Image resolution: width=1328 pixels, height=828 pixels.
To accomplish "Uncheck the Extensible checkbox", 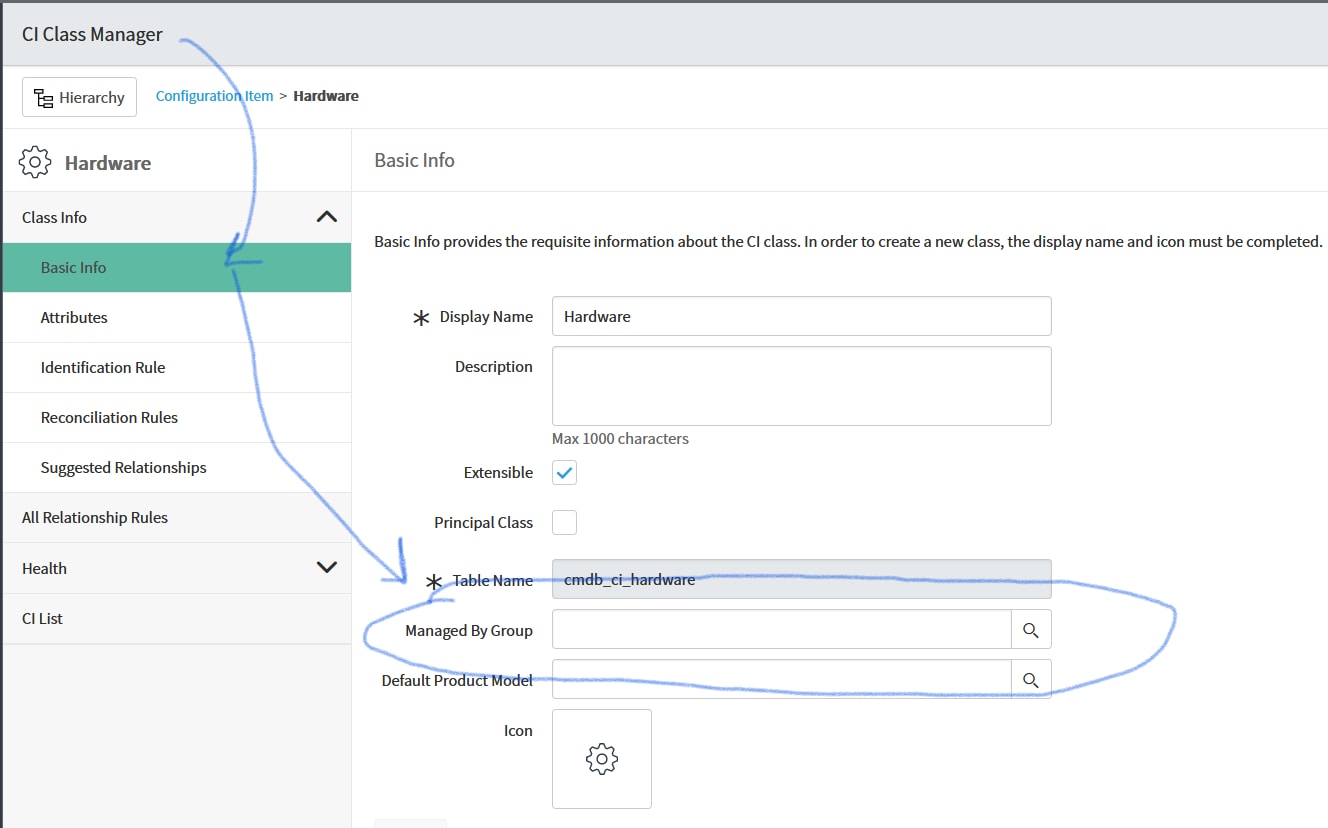I will (x=563, y=472).
